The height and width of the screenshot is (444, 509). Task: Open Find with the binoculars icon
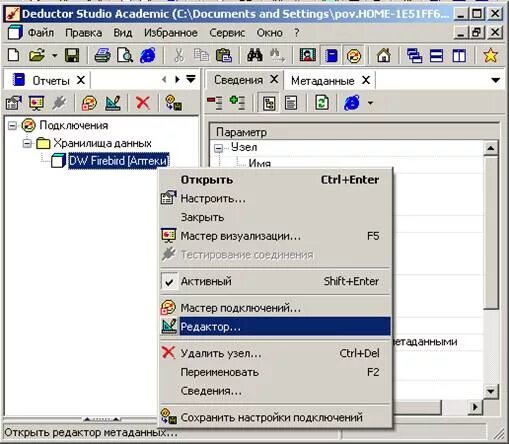pos(255,55)
